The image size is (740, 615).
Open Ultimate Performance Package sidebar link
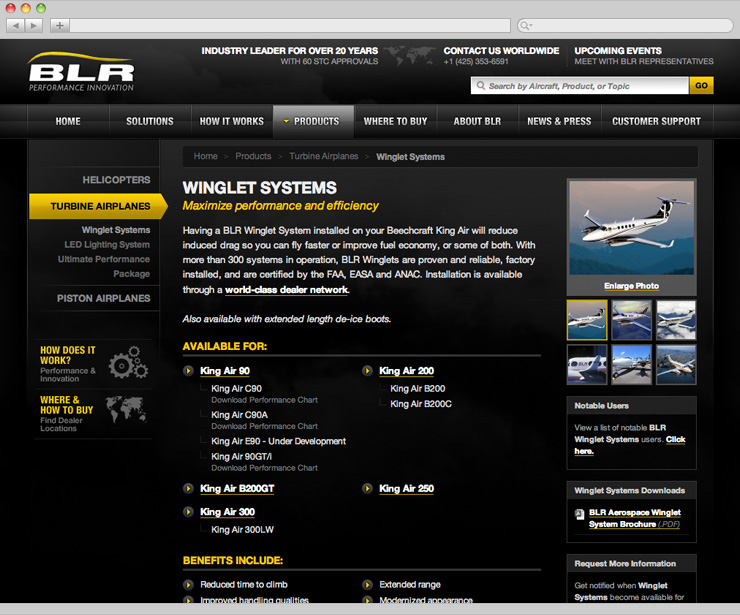[104, 266]
